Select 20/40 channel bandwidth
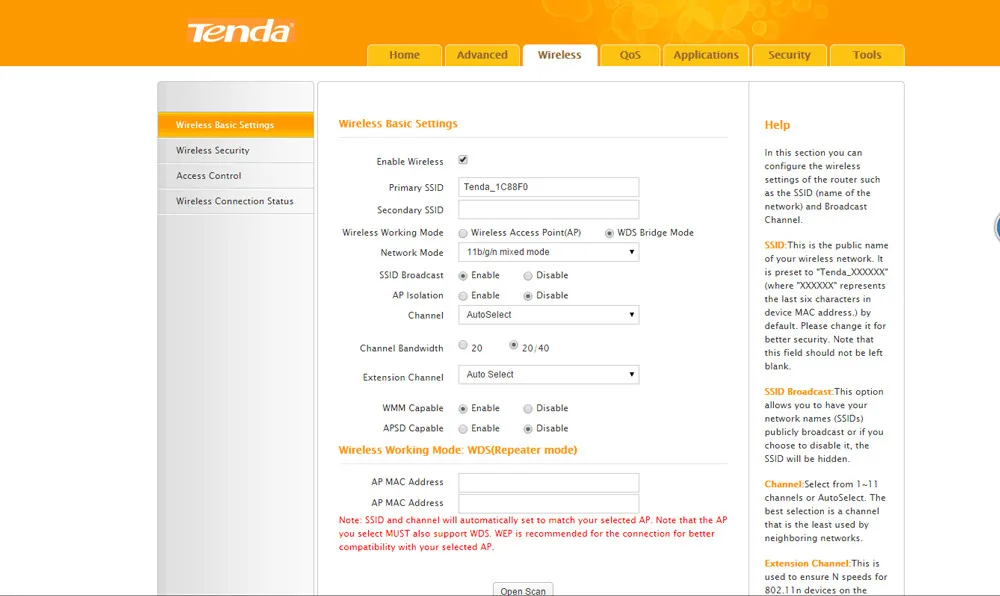This screenshot has height=596, width=1000. 513,345
